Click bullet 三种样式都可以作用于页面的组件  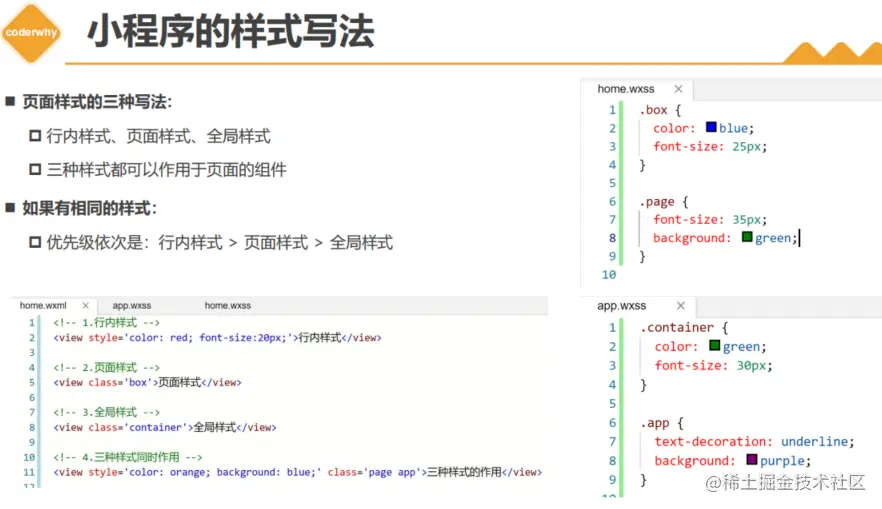coord(166,169)
